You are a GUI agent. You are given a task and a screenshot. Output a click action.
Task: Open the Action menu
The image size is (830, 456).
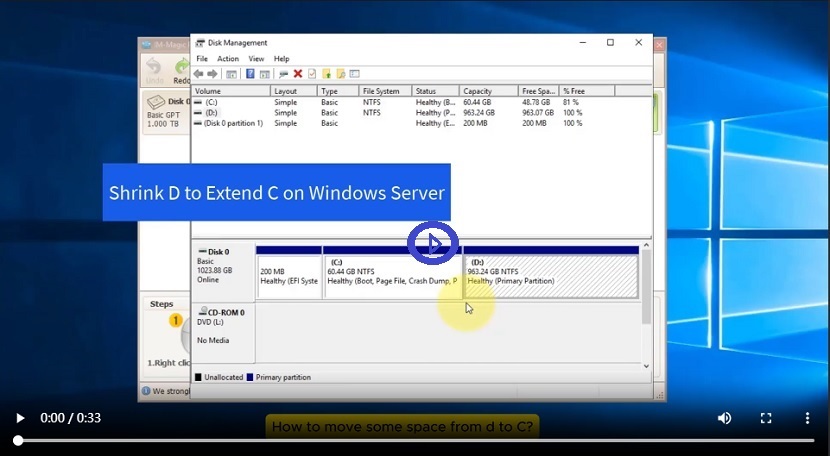point(228,59)
